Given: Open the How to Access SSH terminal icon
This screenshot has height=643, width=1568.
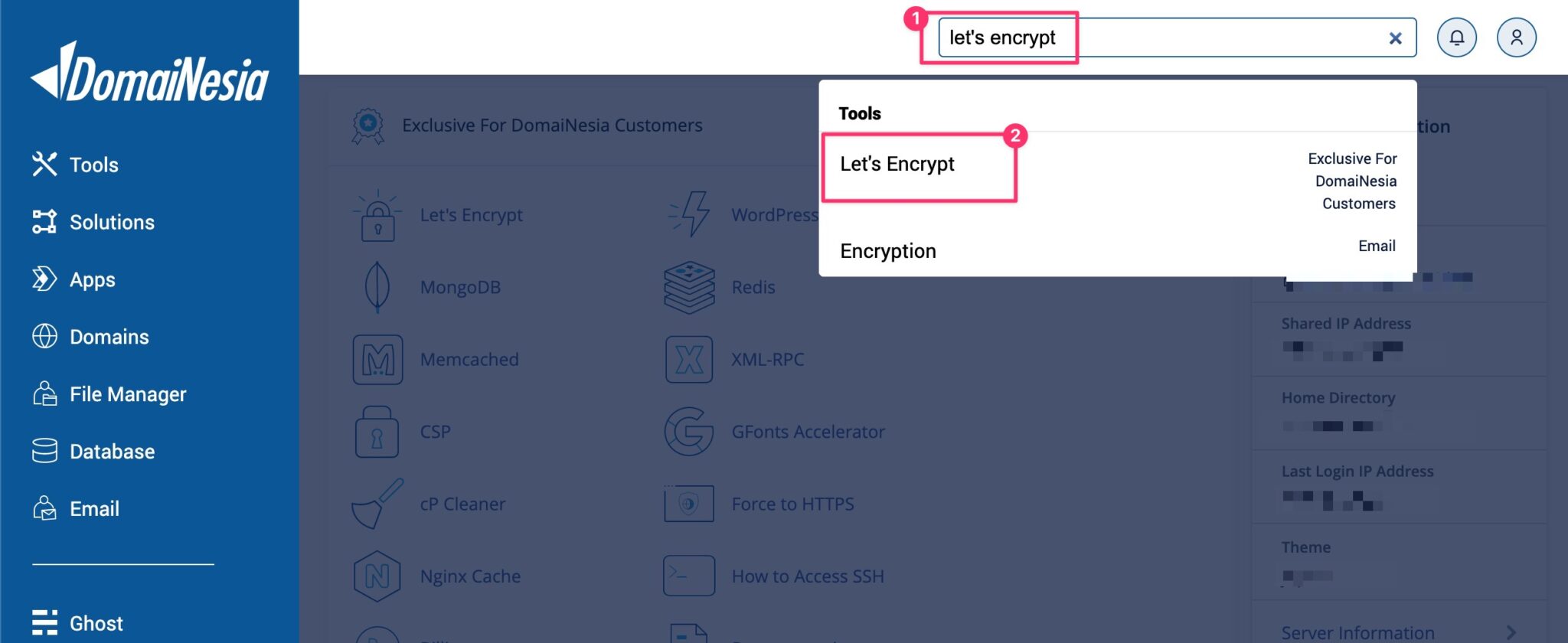Looking at the screenshot, I should coord(688,575).
